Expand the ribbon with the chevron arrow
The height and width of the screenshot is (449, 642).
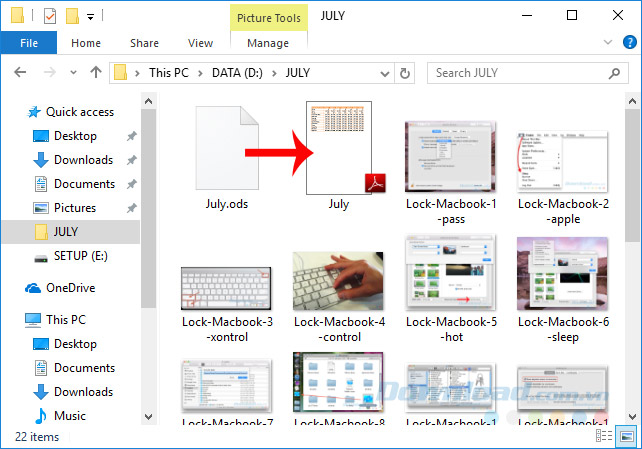pyautogui.click(x=608, y=42)
